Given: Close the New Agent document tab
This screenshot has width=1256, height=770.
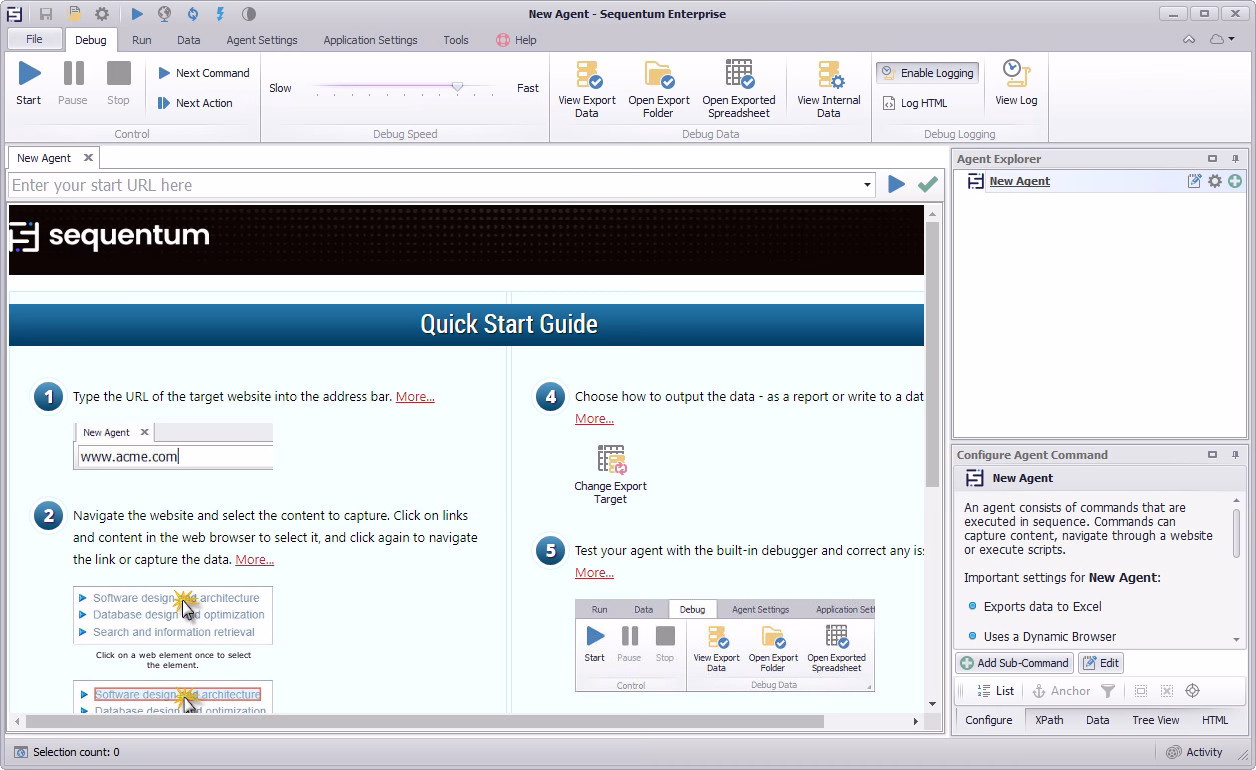Looking at the screenshot, I should (88, 158).
